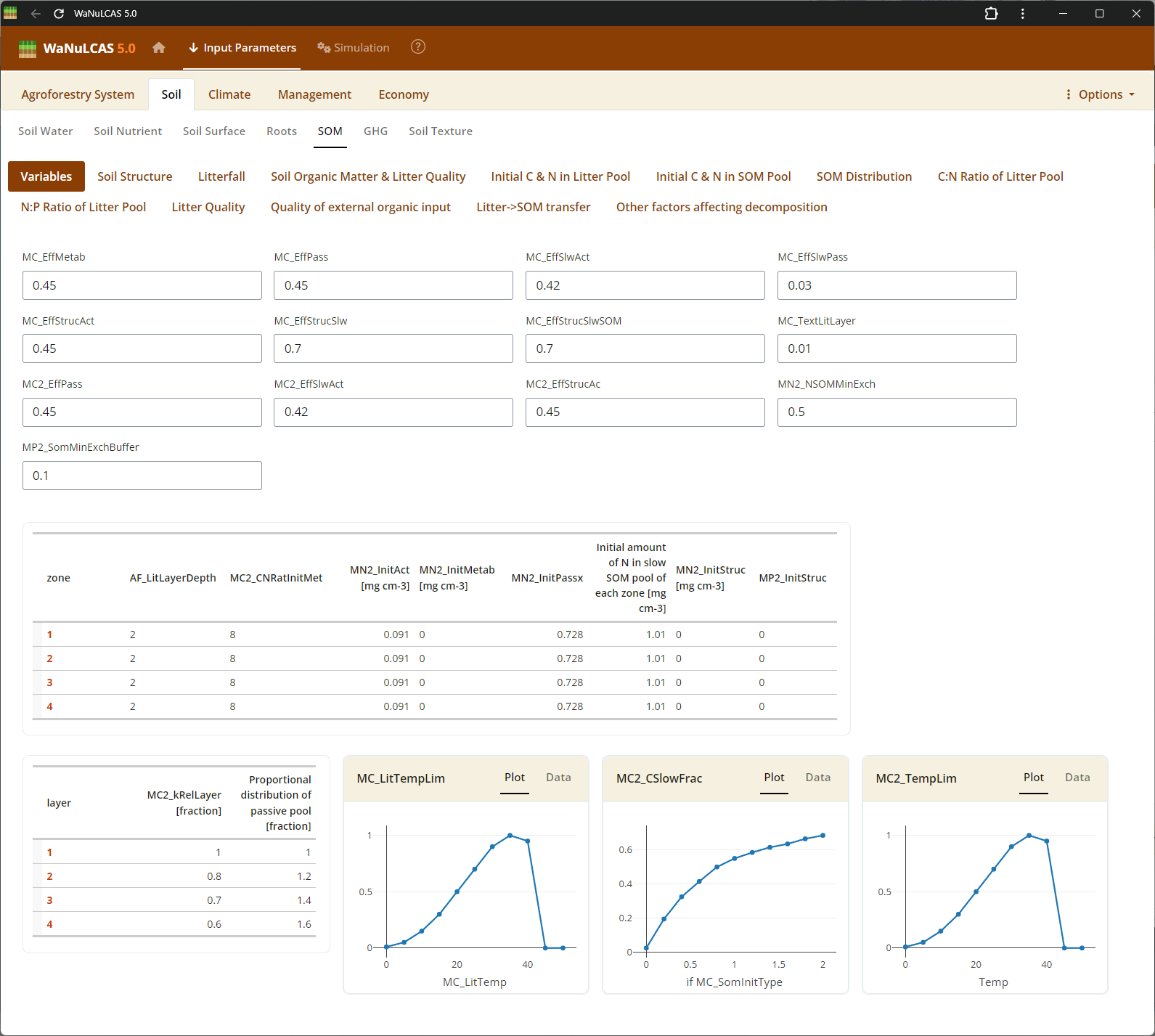Expand the Options dropdown
This screenshot has width=1155, height=1036.
[x=1100, y=94]
